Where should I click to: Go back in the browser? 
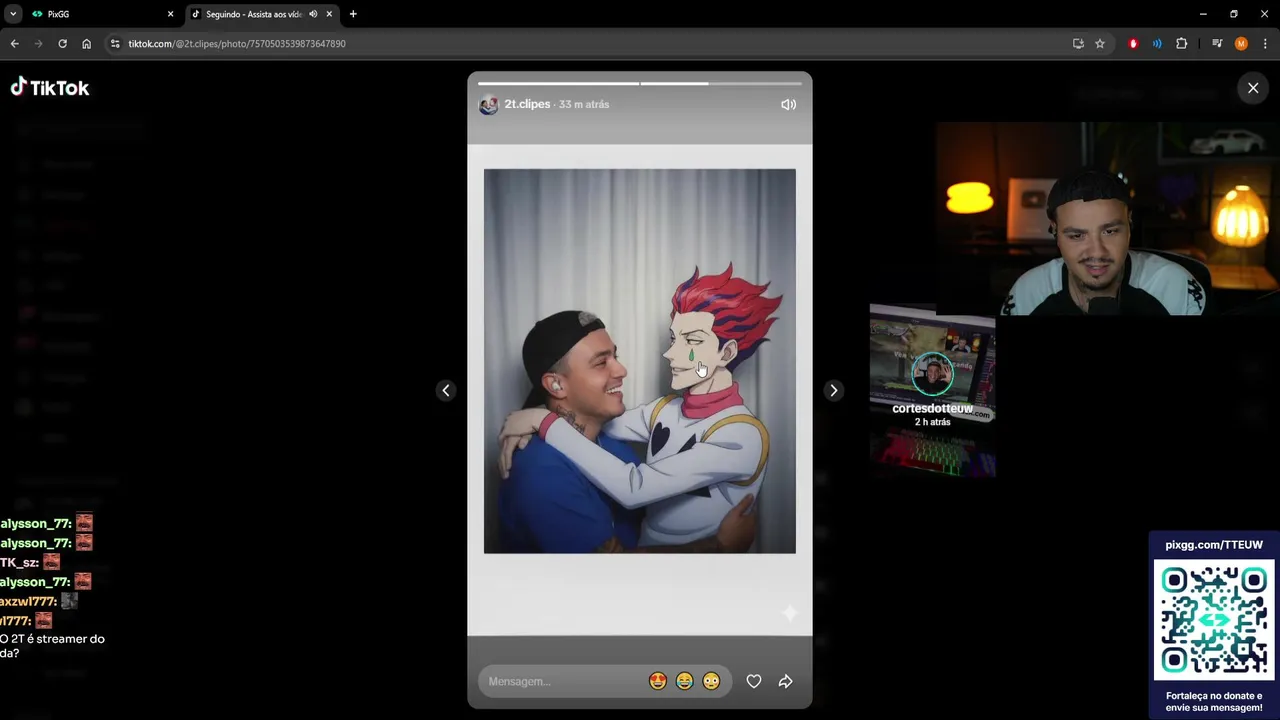tap(14, 44)
